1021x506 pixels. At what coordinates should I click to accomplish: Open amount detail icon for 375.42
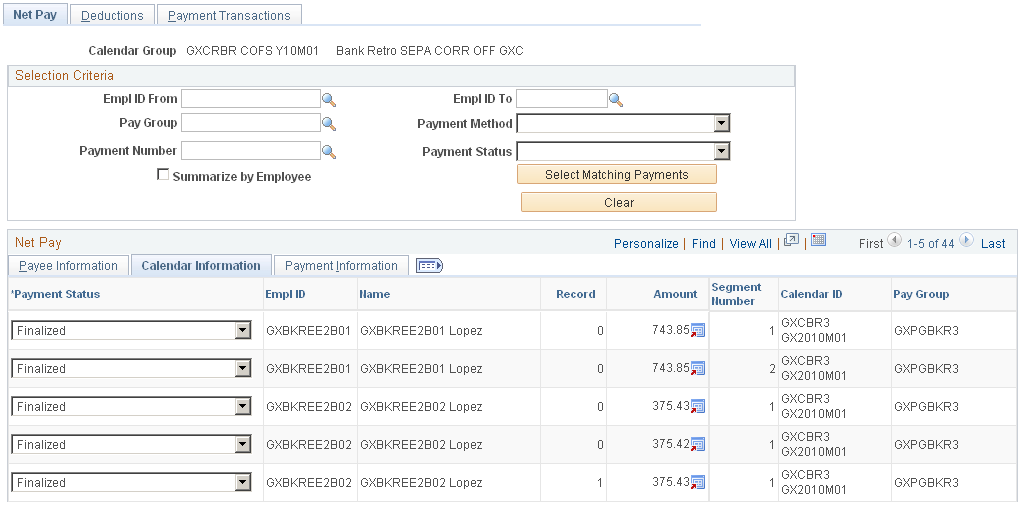(x=697, y=445)
